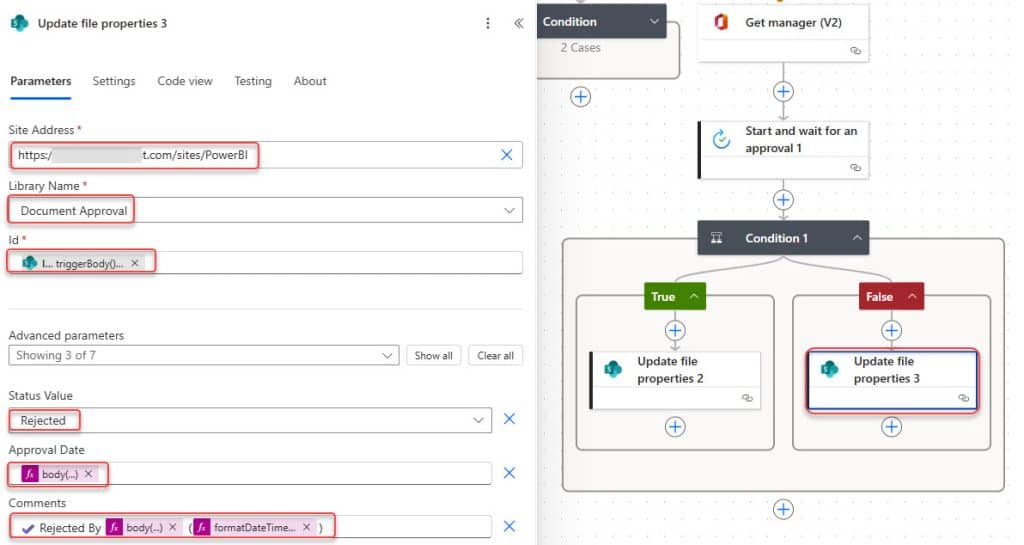Image resolution: width=1024 pixels, height=545 pixels.
Task: Add a step below Condition 1 block
Action: (783, 509)
